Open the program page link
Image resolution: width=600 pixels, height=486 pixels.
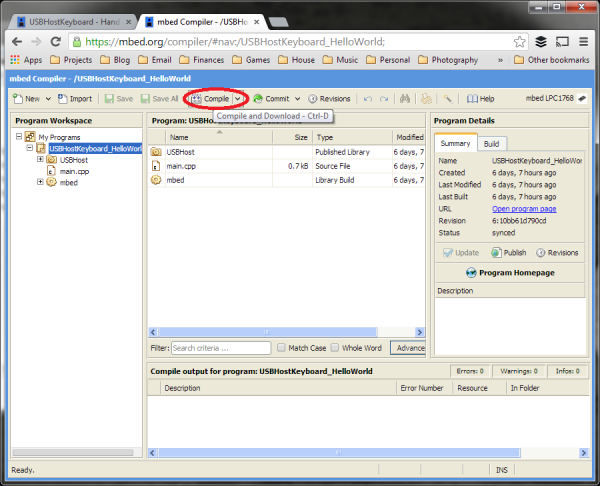tap(524, 209)
